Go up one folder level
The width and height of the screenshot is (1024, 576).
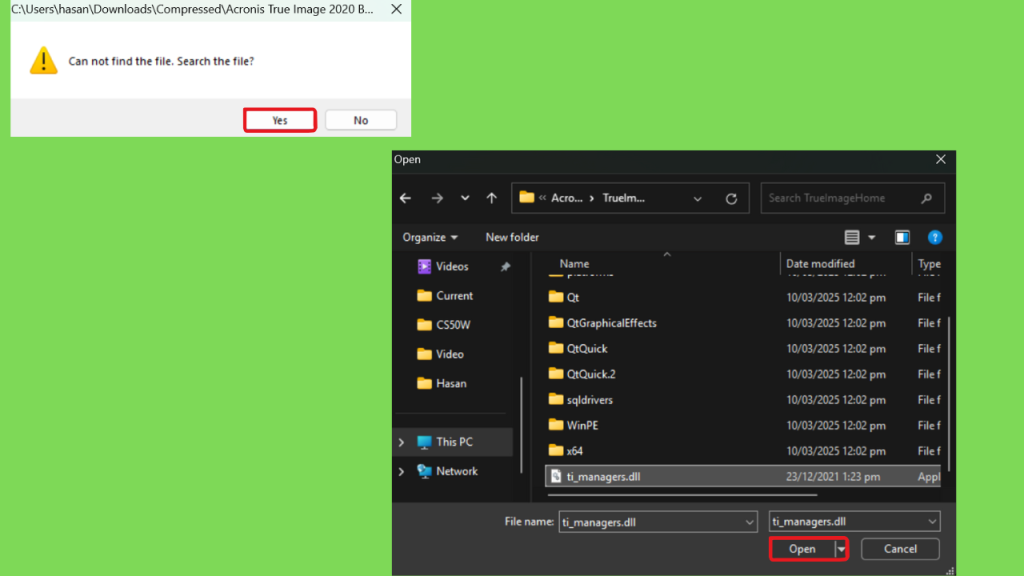click(x=492, y=198)
